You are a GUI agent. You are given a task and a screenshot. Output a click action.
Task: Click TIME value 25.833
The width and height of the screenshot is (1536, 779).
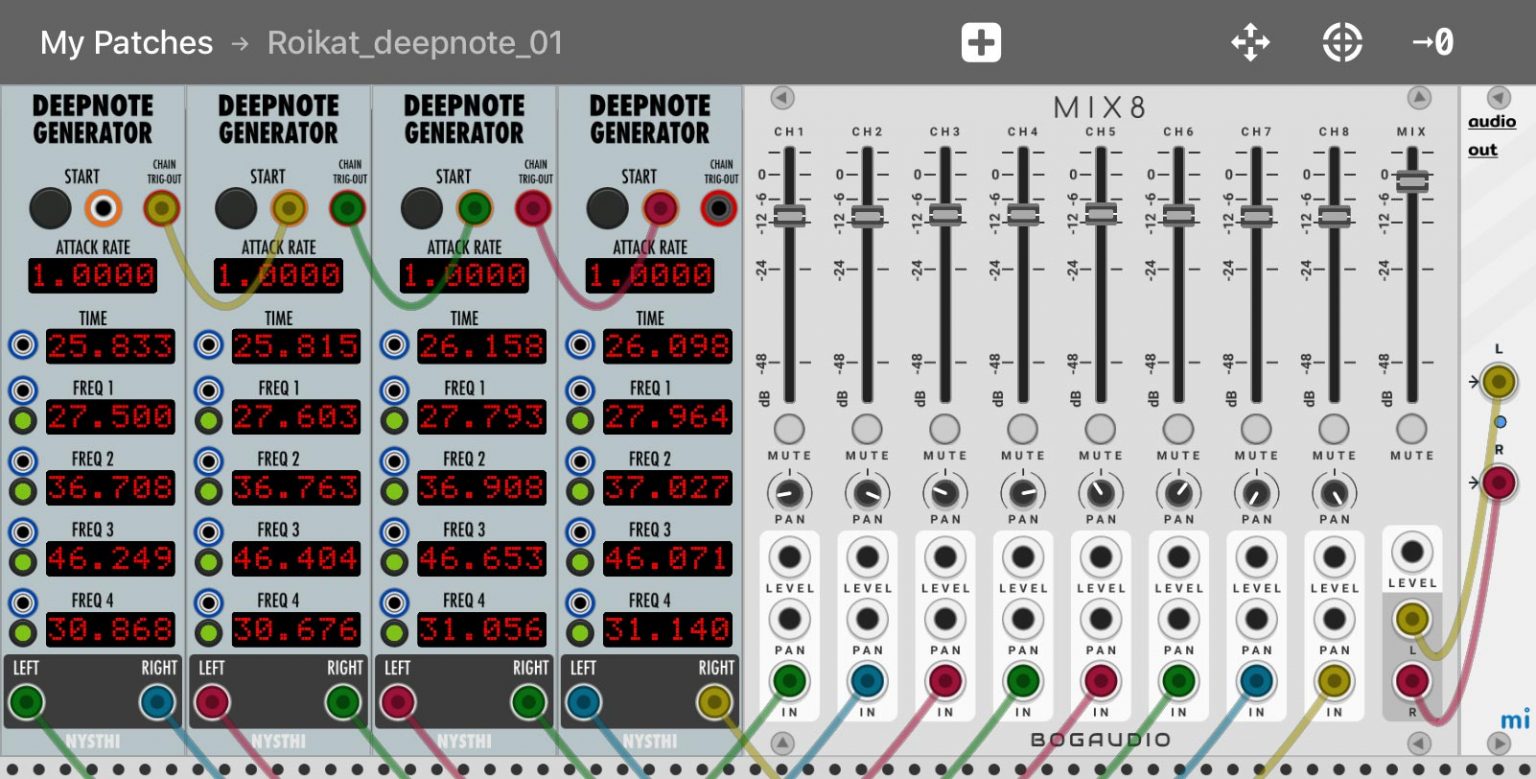point(110,346)
